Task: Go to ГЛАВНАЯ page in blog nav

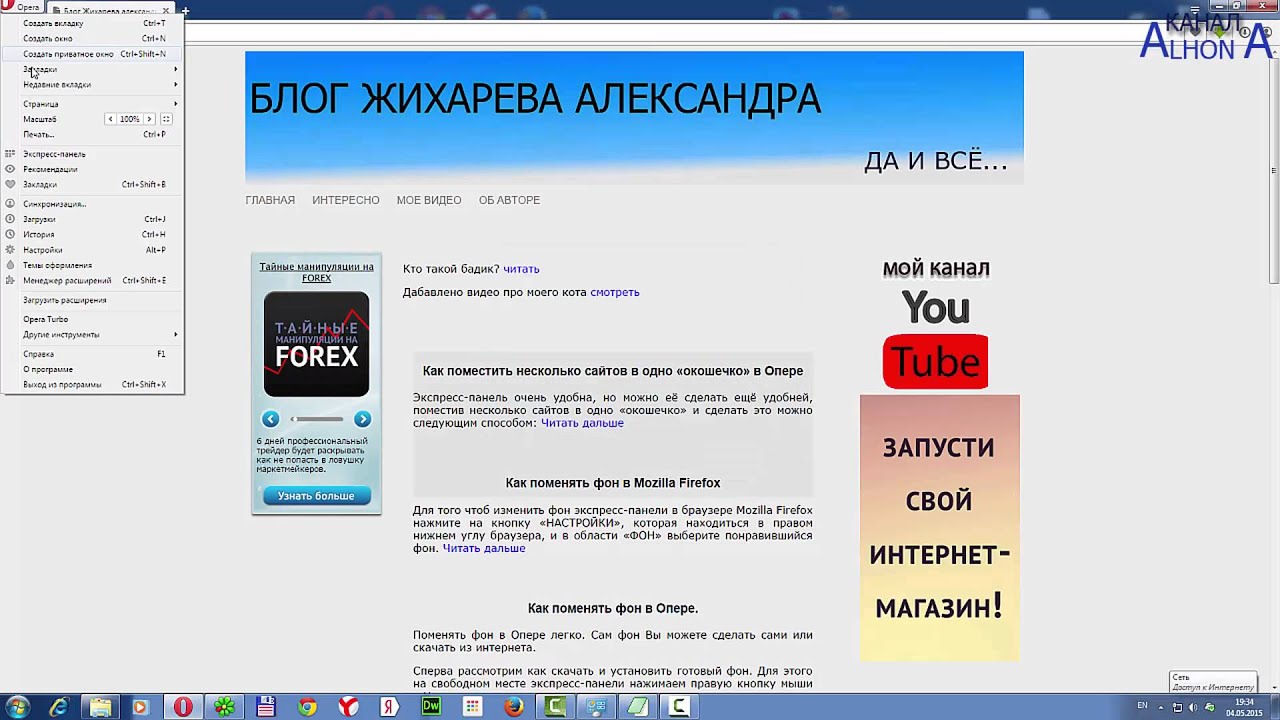Action: (270, 200)
